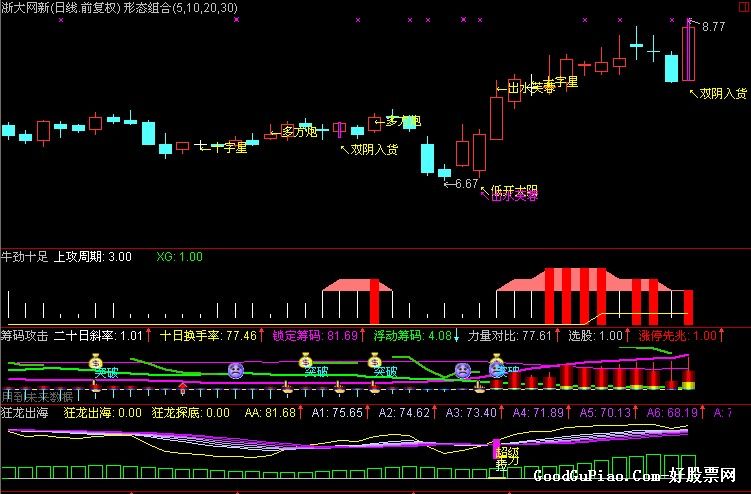Click the AA: 81.68 reading

click(270, 413)
